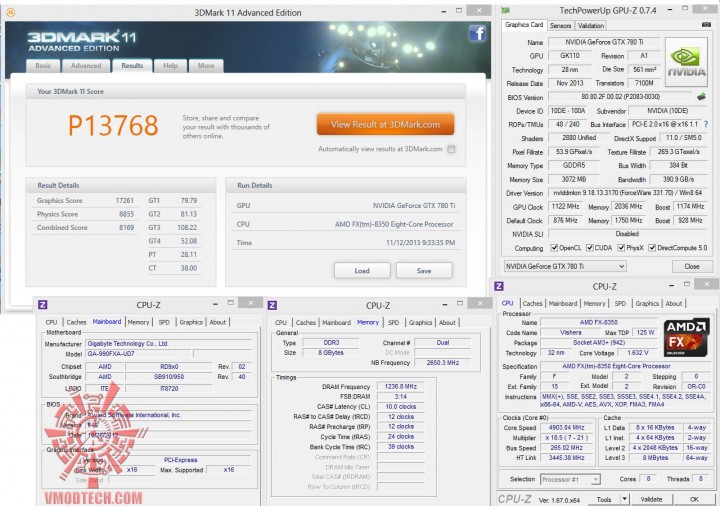Click Multiplier value x 18.5 in CPU-Z
Image resolution: width=720 pixels, height=506 pixels.
click(566, 438)
